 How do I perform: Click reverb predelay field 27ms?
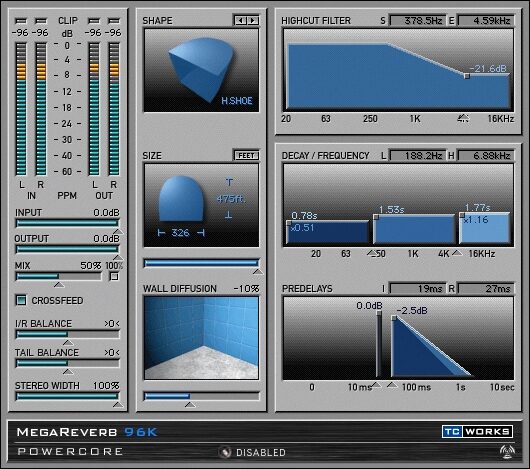pos(486,289)
